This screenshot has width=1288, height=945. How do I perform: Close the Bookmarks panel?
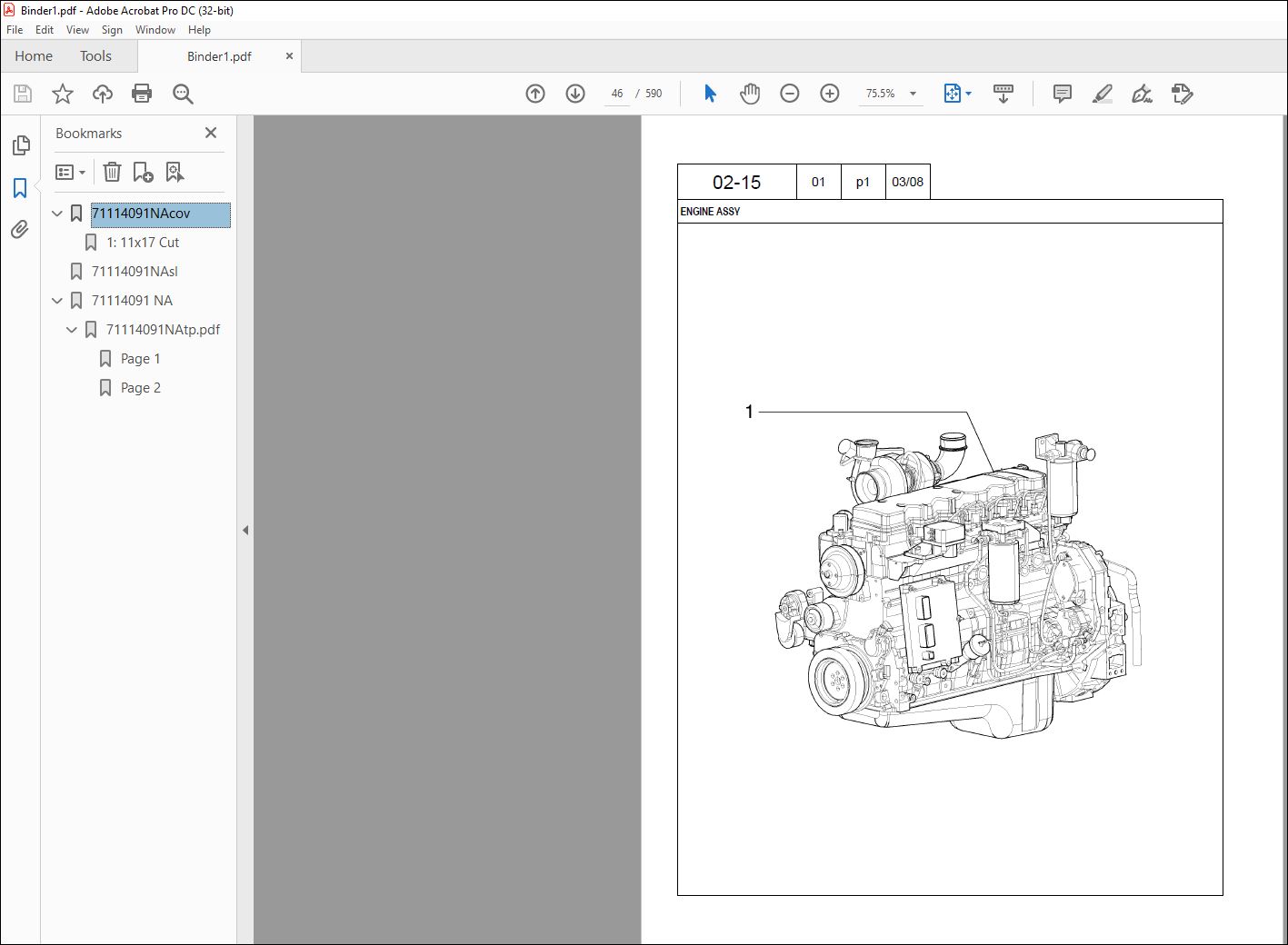[211, 133]
